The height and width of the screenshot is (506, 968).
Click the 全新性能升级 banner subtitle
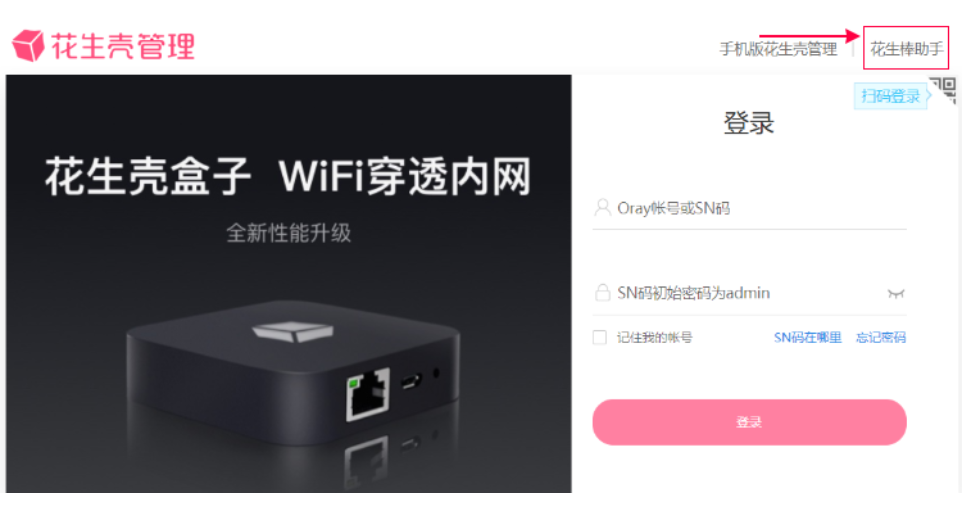[288, 233]
